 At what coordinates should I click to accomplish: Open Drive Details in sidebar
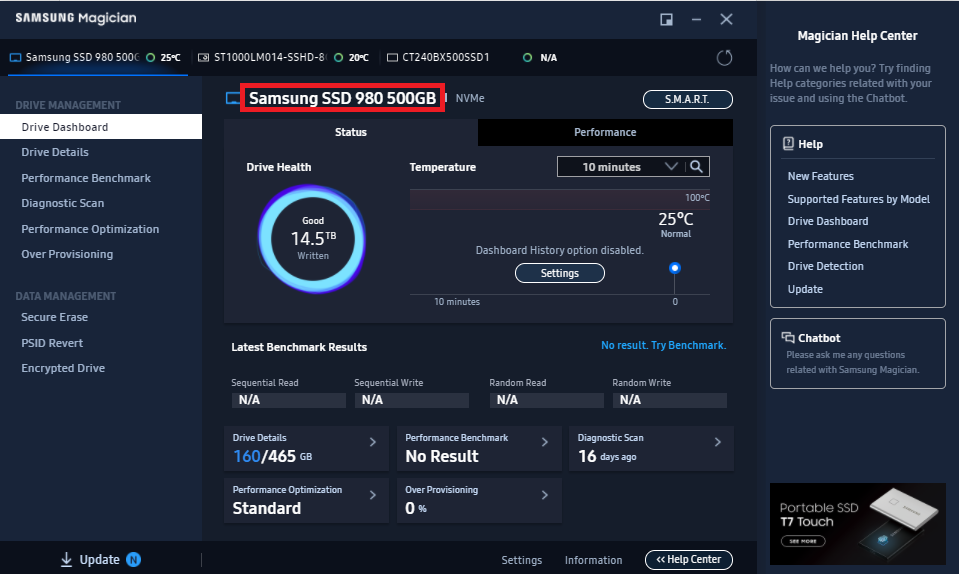click(x=55, y=152)
